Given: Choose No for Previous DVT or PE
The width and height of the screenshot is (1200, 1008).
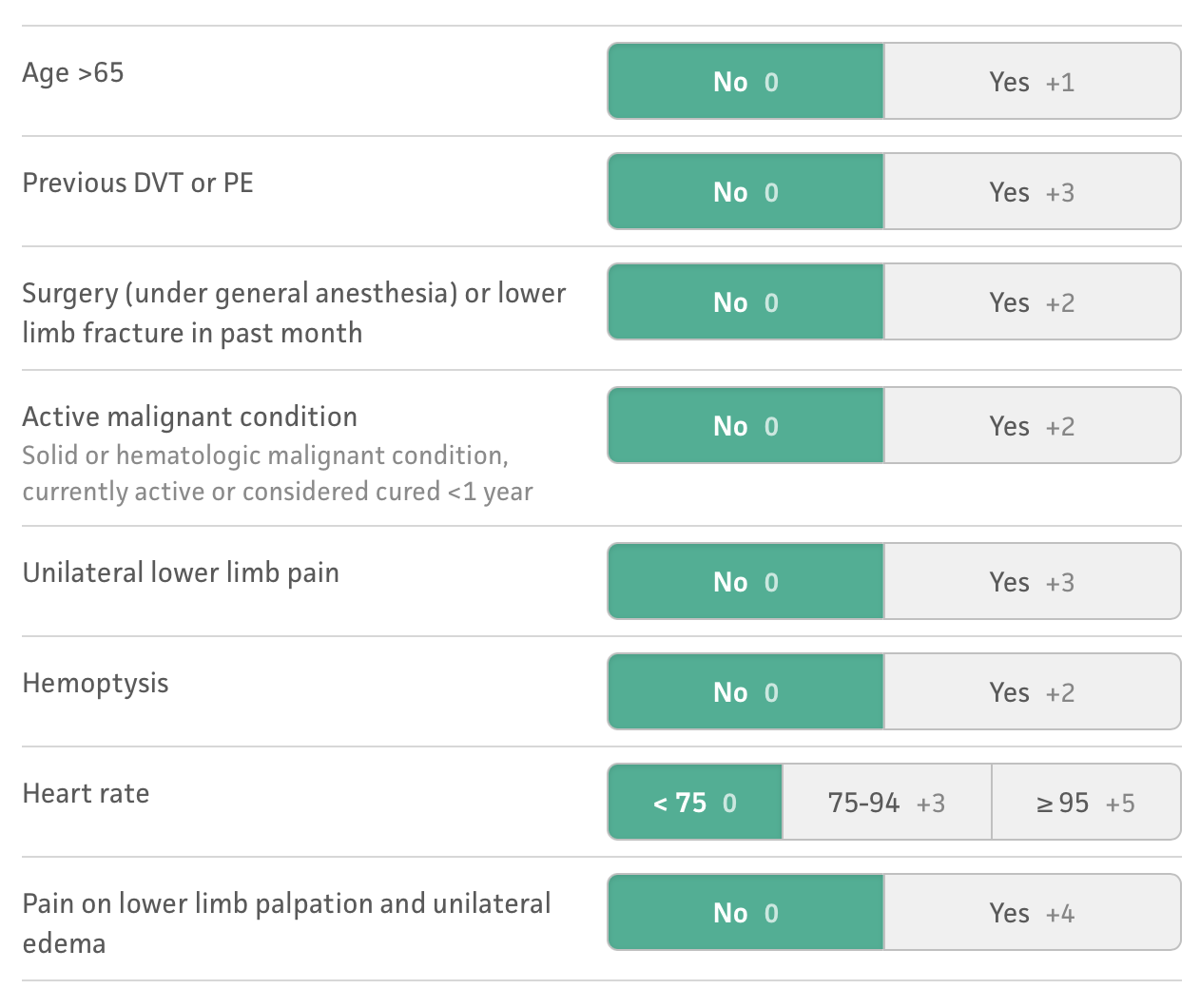Looking at the screenshot, I should [746, 192].
